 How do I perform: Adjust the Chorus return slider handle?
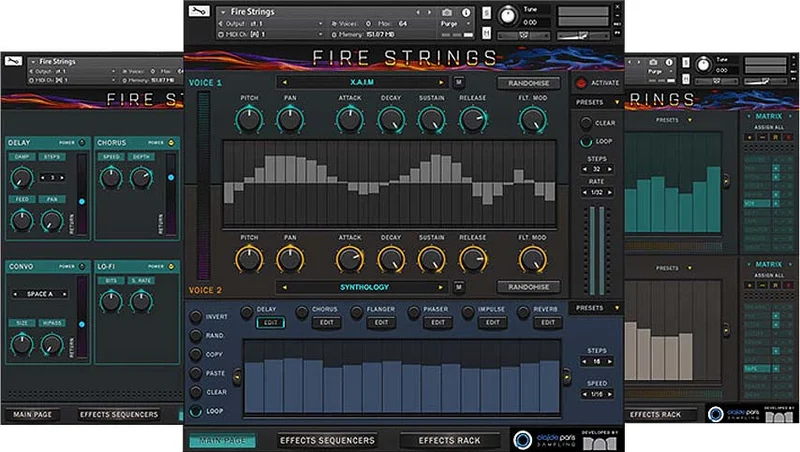click(171, 178)
